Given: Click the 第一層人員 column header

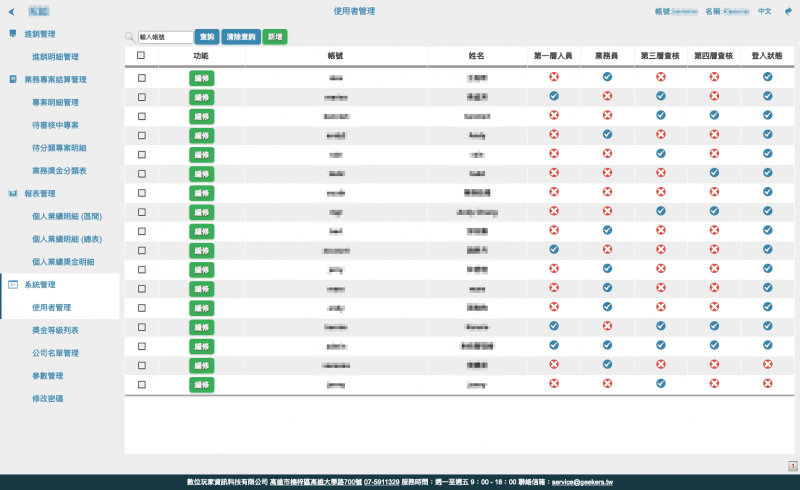Looking at the screenshot, I should click(x=553, y=56).
